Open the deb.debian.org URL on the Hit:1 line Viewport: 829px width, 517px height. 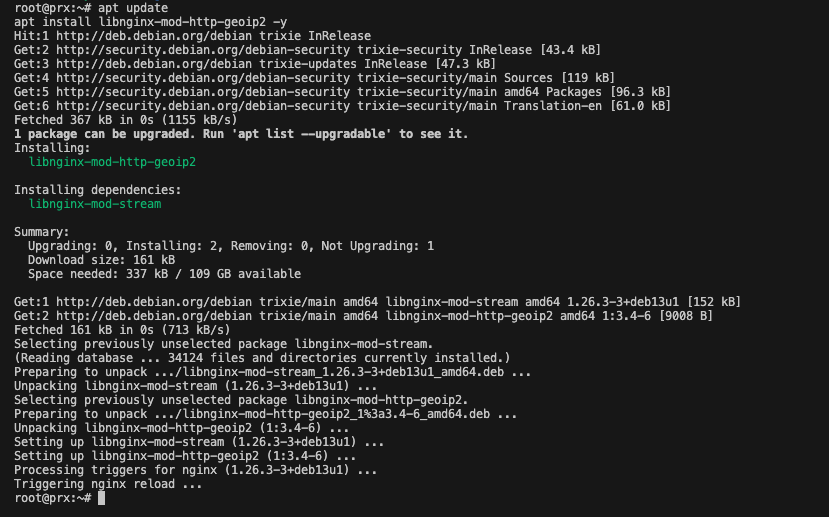pyautogui.click(x=133, y=36)
